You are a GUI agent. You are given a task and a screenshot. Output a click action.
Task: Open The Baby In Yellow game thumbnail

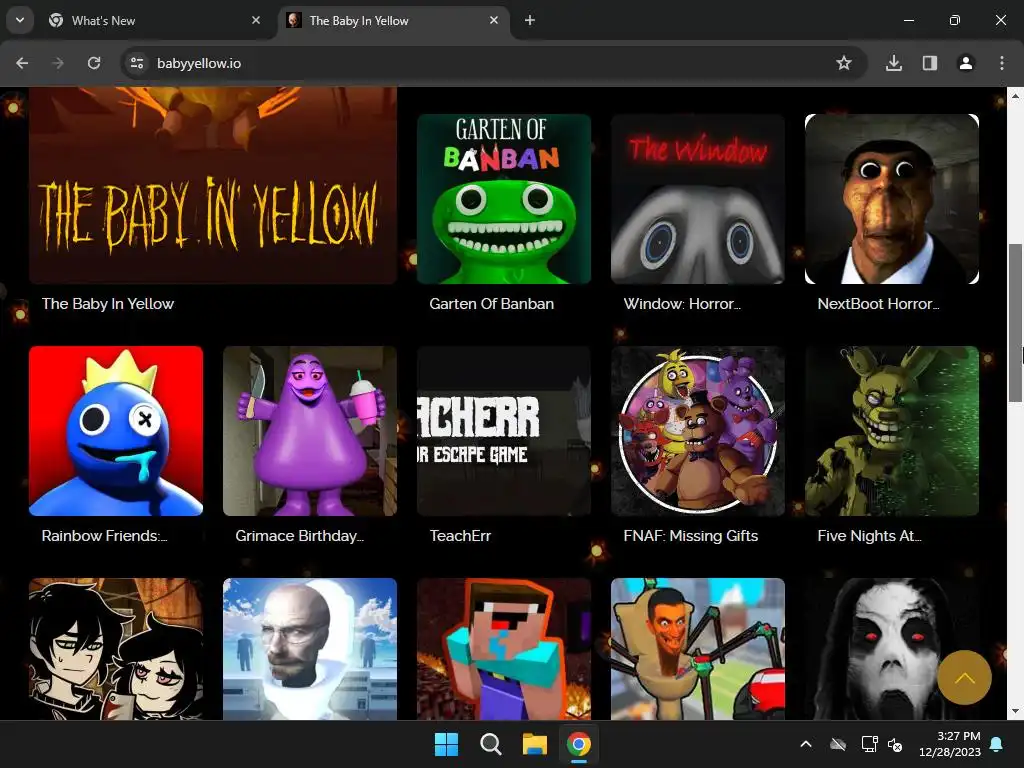tap(213, 185)
